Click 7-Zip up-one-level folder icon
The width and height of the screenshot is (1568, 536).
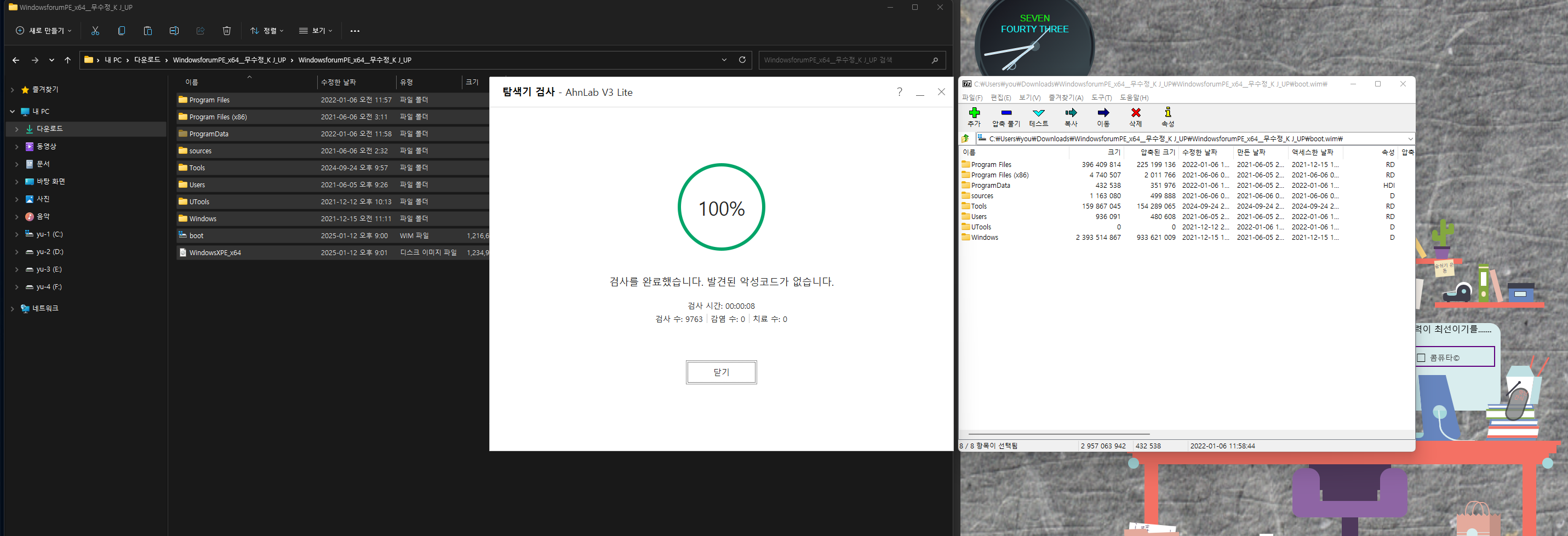[965, 139]
